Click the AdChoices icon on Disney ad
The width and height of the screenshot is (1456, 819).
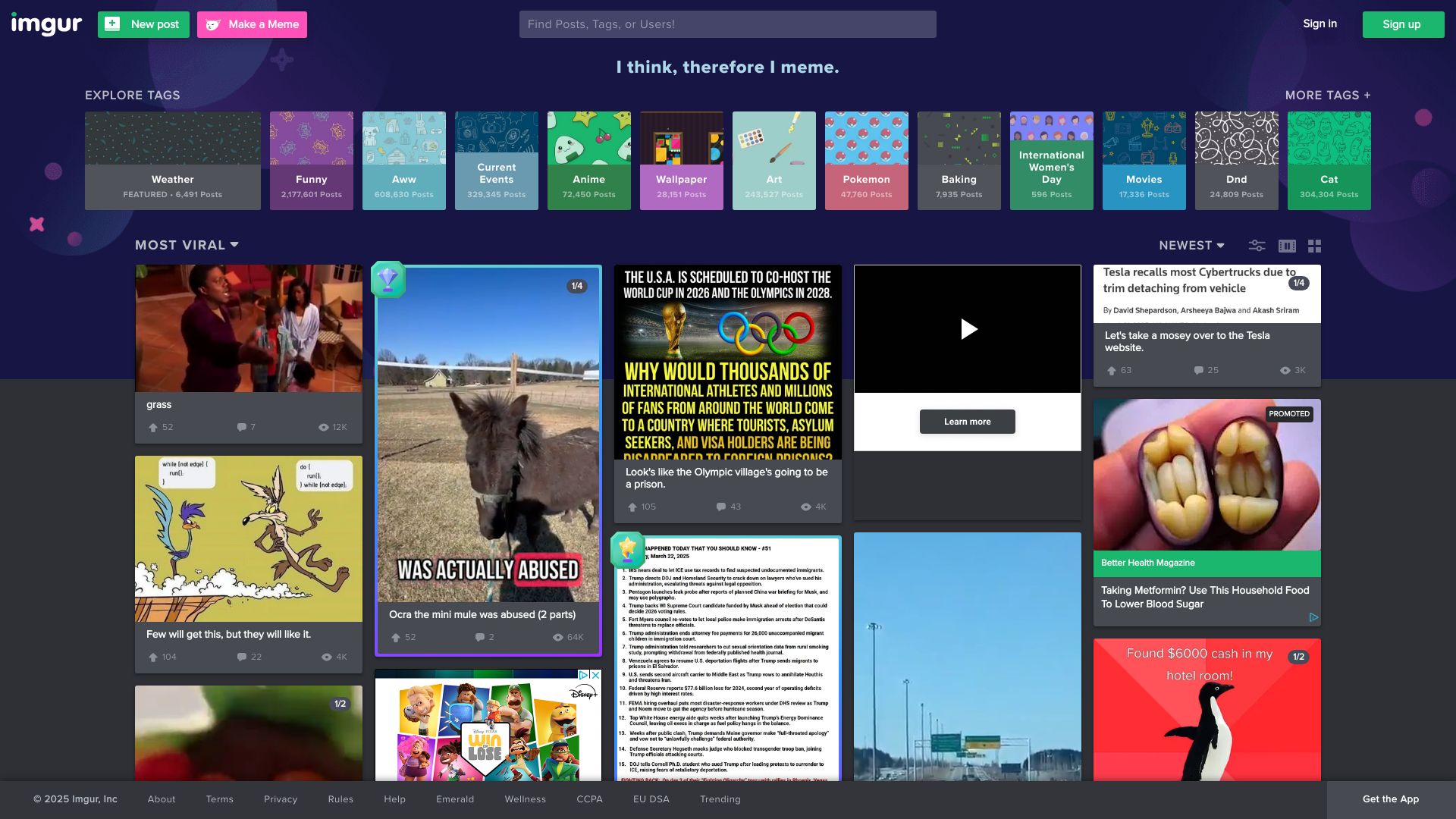coord(583,675)
